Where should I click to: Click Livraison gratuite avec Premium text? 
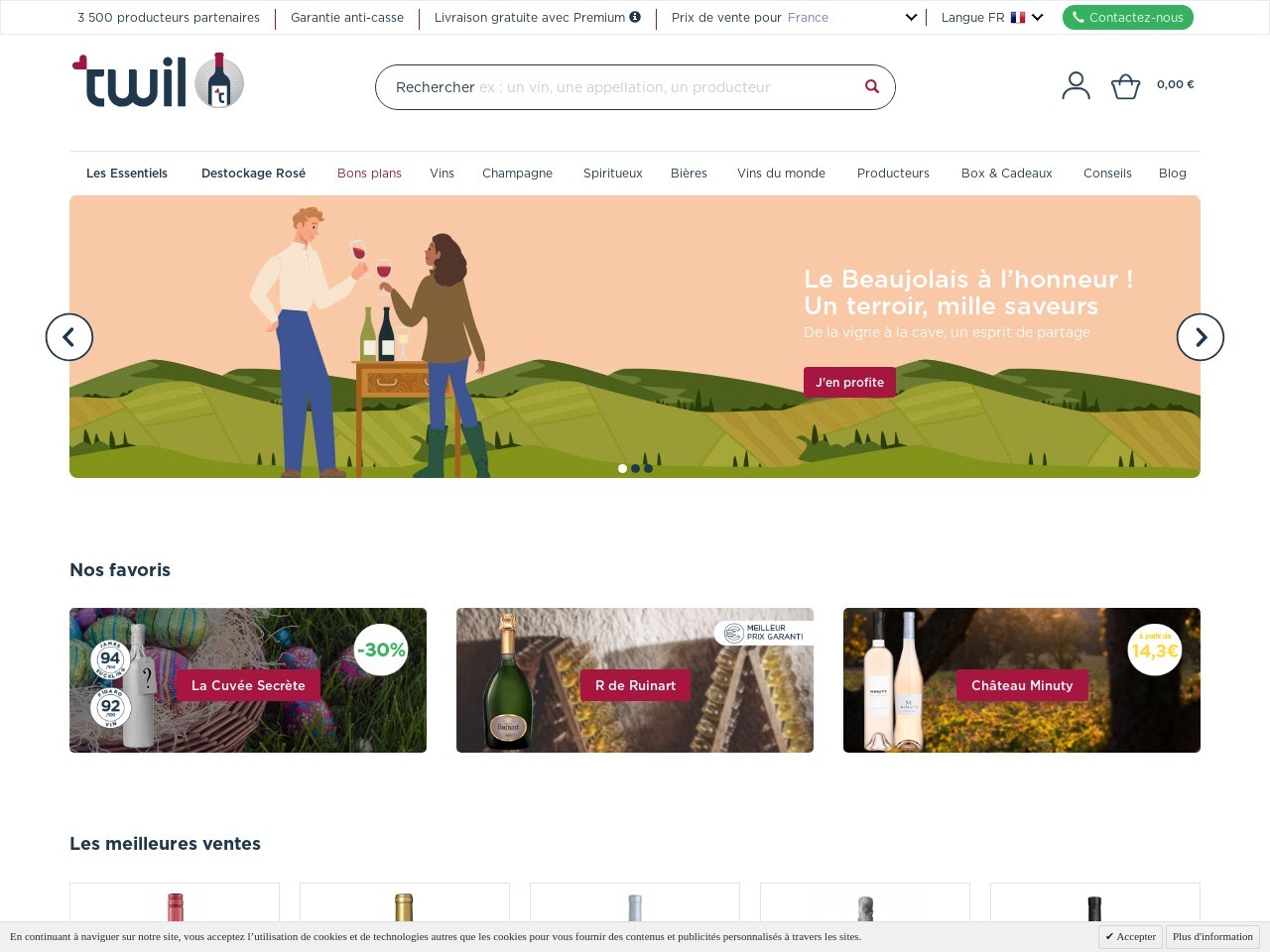click(x=530, y=18)
